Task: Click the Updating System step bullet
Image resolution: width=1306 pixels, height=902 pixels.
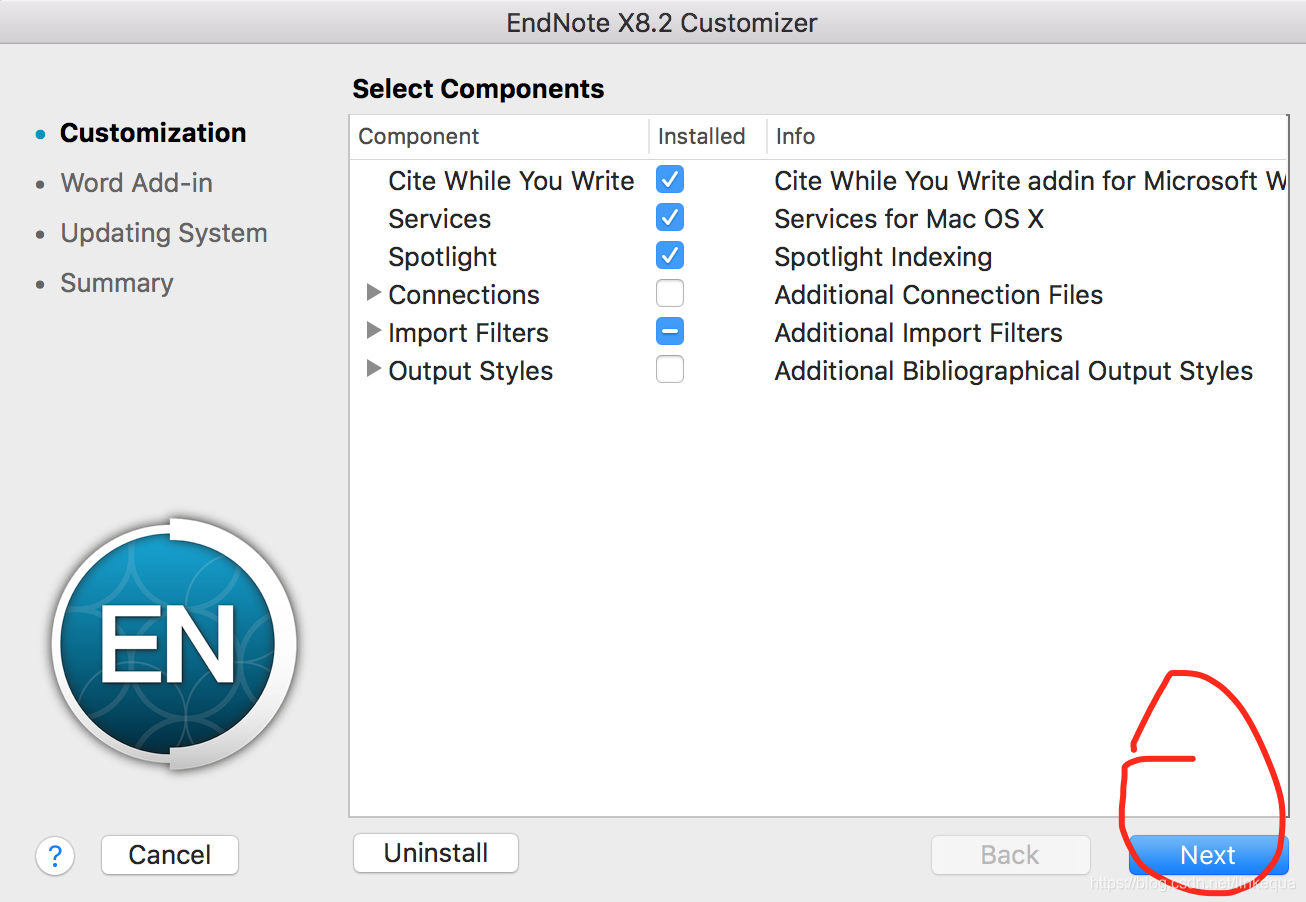Action: click(39, 233)
